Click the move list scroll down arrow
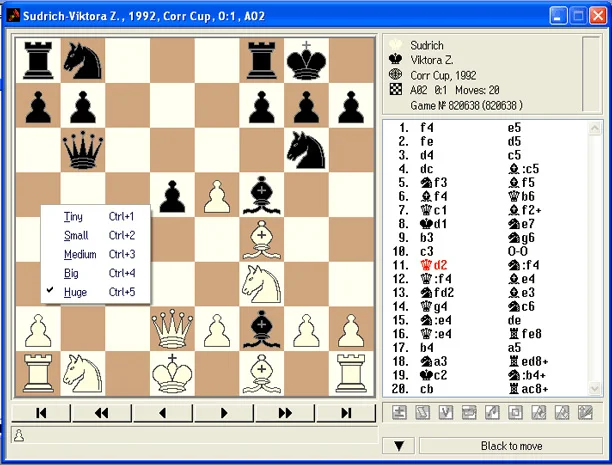Image resolution: width=612 pixels, height=465 pixels. (594, 388)
